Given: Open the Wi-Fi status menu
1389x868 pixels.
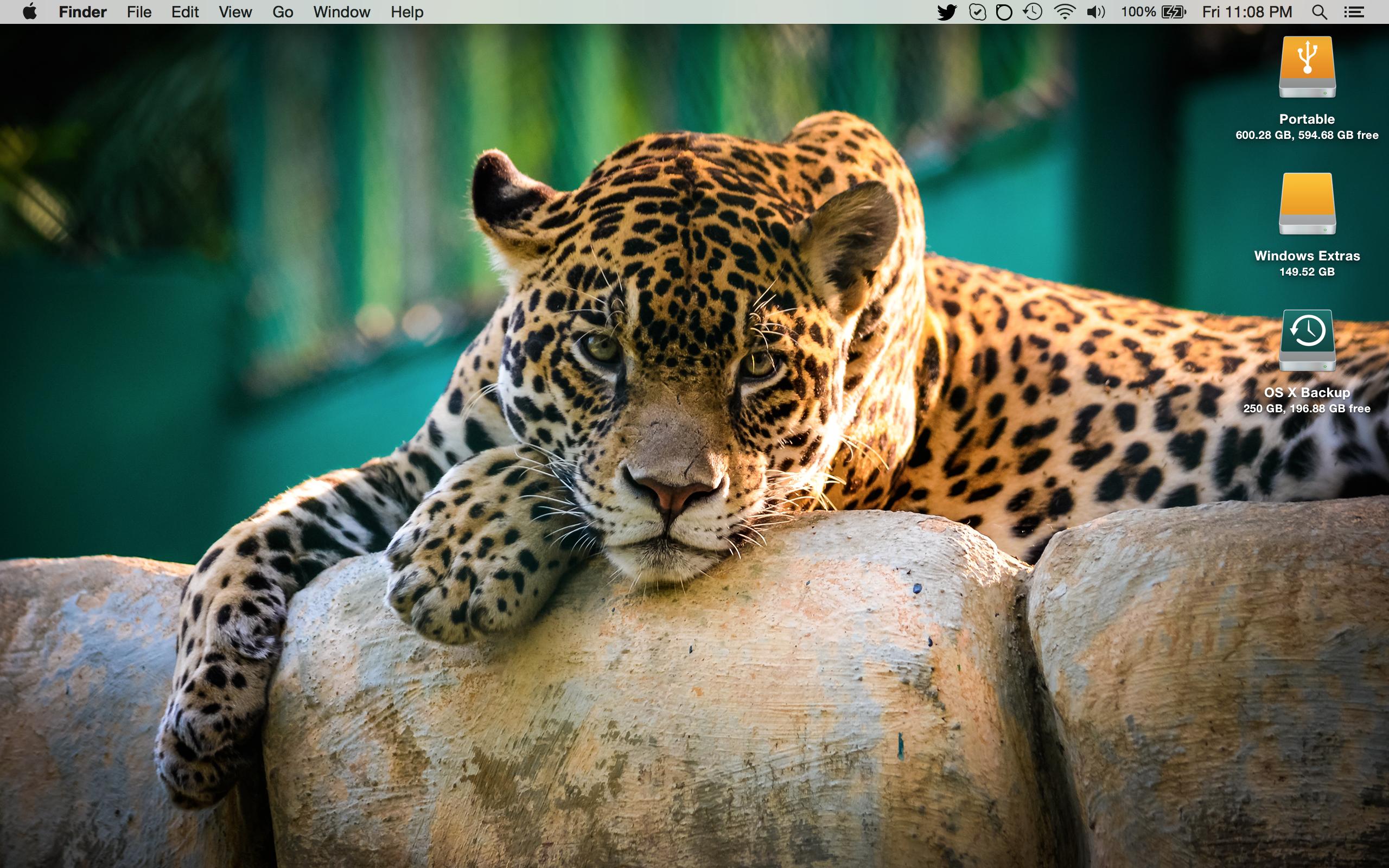Looking at the screenshot, I should pos(1065,12).
